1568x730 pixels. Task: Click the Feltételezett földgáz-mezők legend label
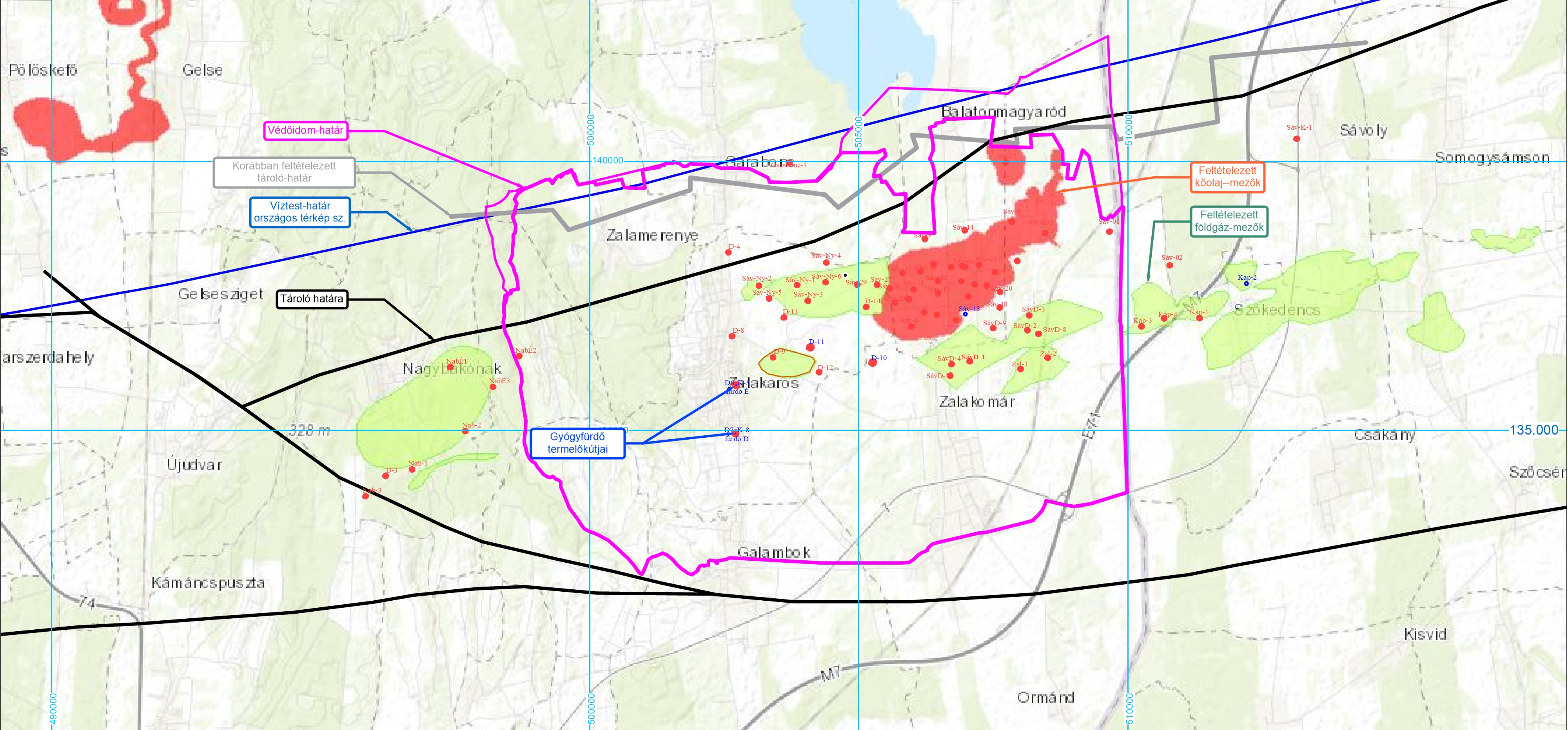(x=1229, y=221)
